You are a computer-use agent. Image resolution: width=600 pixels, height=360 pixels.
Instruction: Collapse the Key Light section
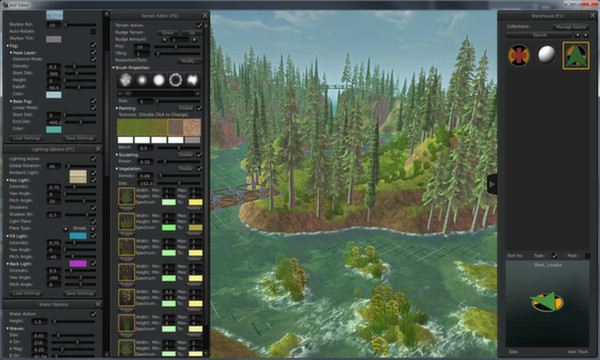(8, 180)
